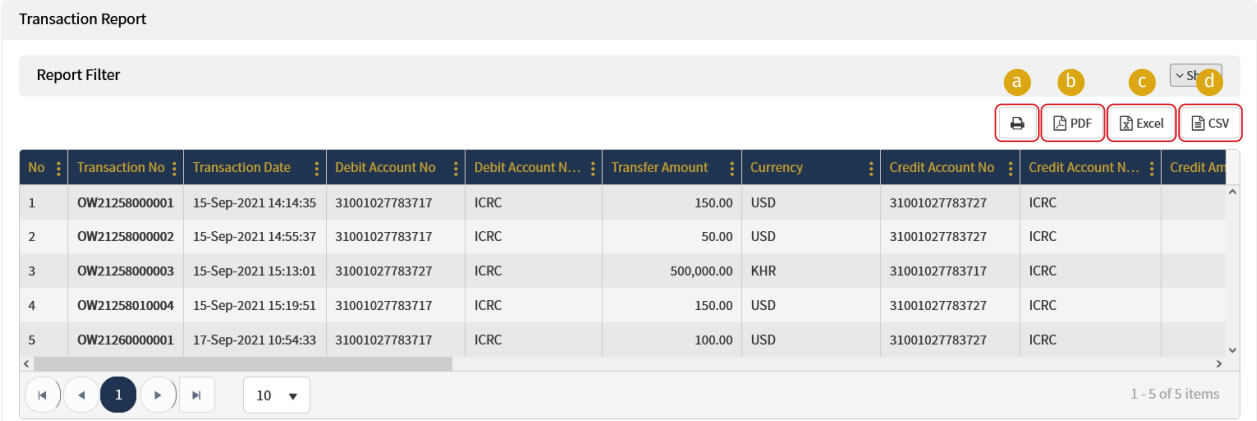
Task: Go to the next page arrow
Action: 157,395
